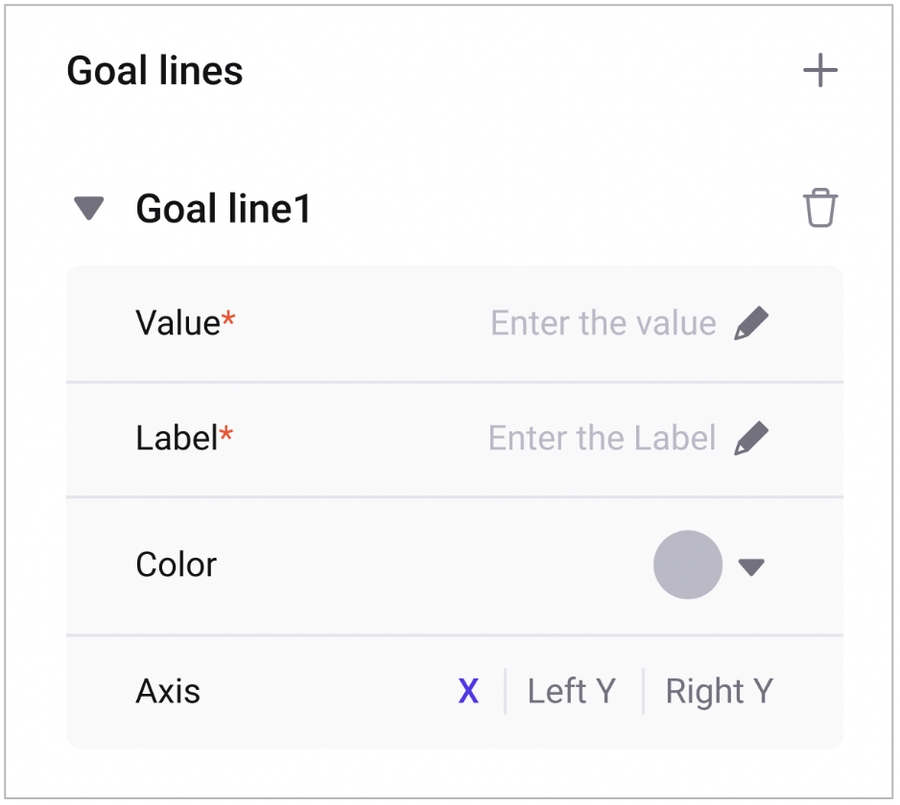Click the Label field name text

click(176, 438)
